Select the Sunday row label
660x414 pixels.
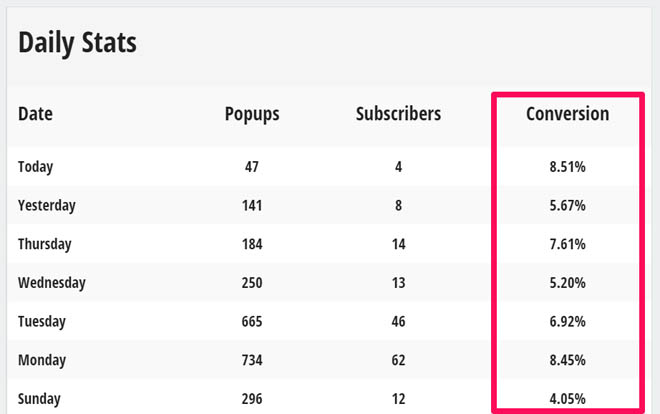(39, 399)
